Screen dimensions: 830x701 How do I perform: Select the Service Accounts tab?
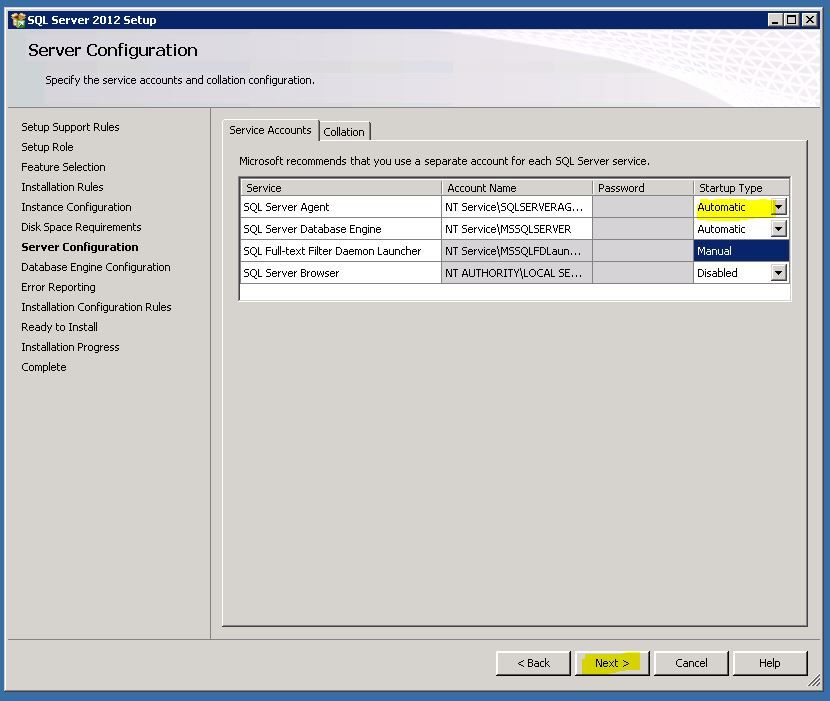coord(270,130)
